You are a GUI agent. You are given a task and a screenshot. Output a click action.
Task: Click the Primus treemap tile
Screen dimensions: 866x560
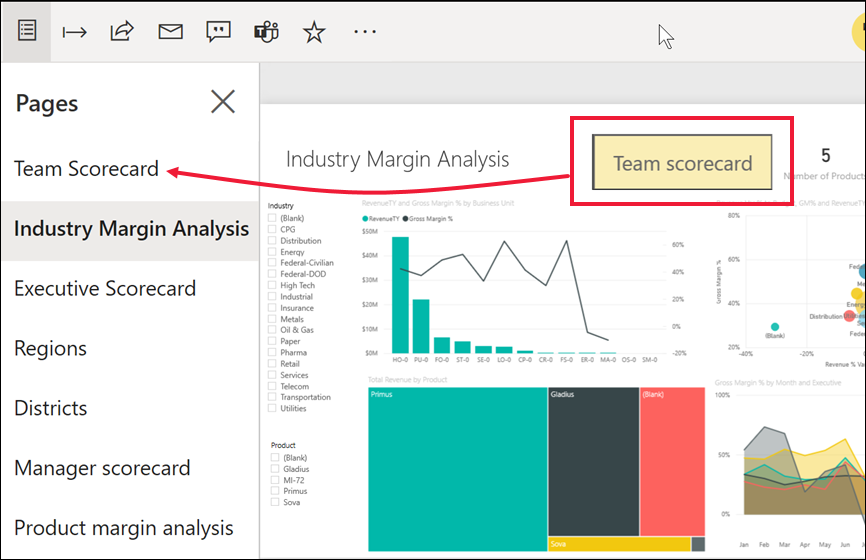click(x=457, y=469)
